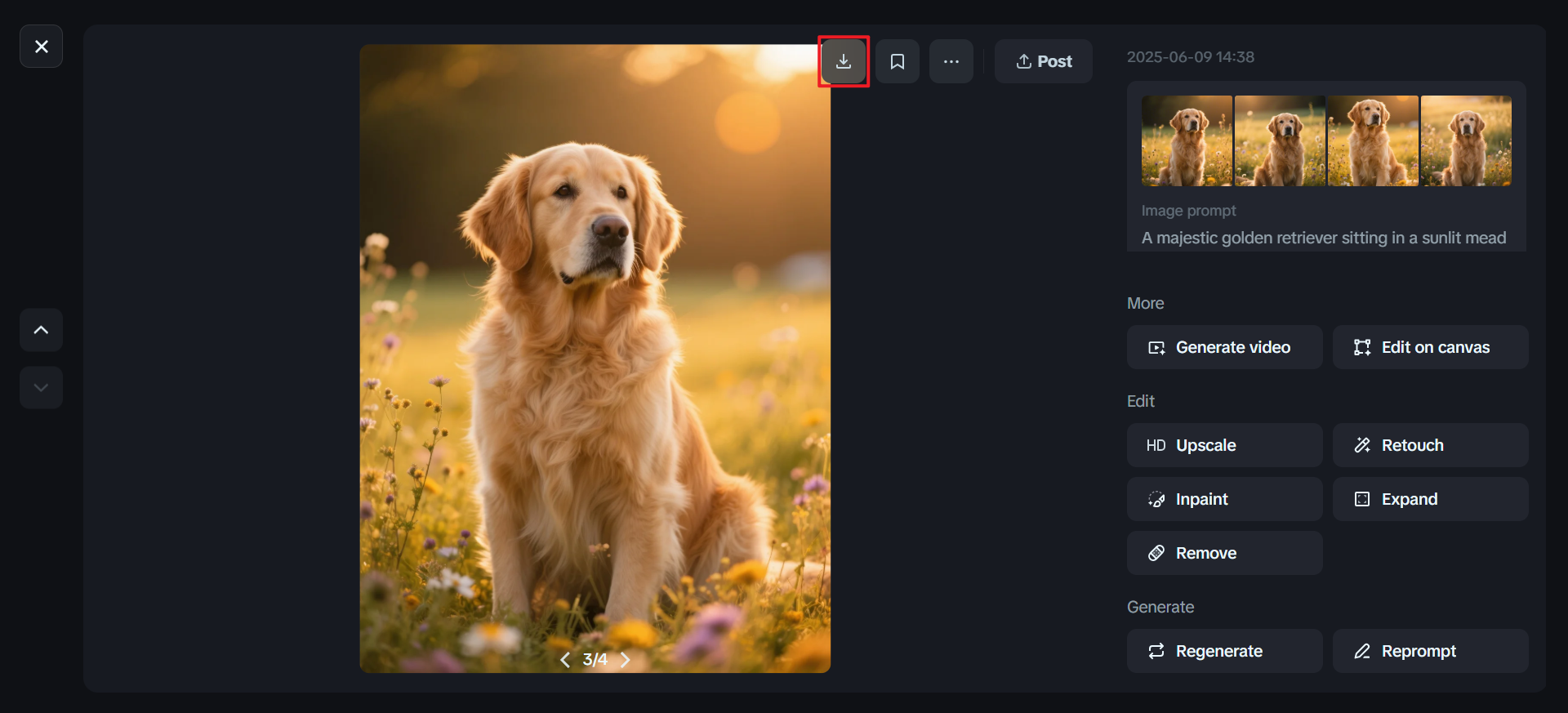Show the next image variation arrow

pyautogui.click(x=626, y=660)
